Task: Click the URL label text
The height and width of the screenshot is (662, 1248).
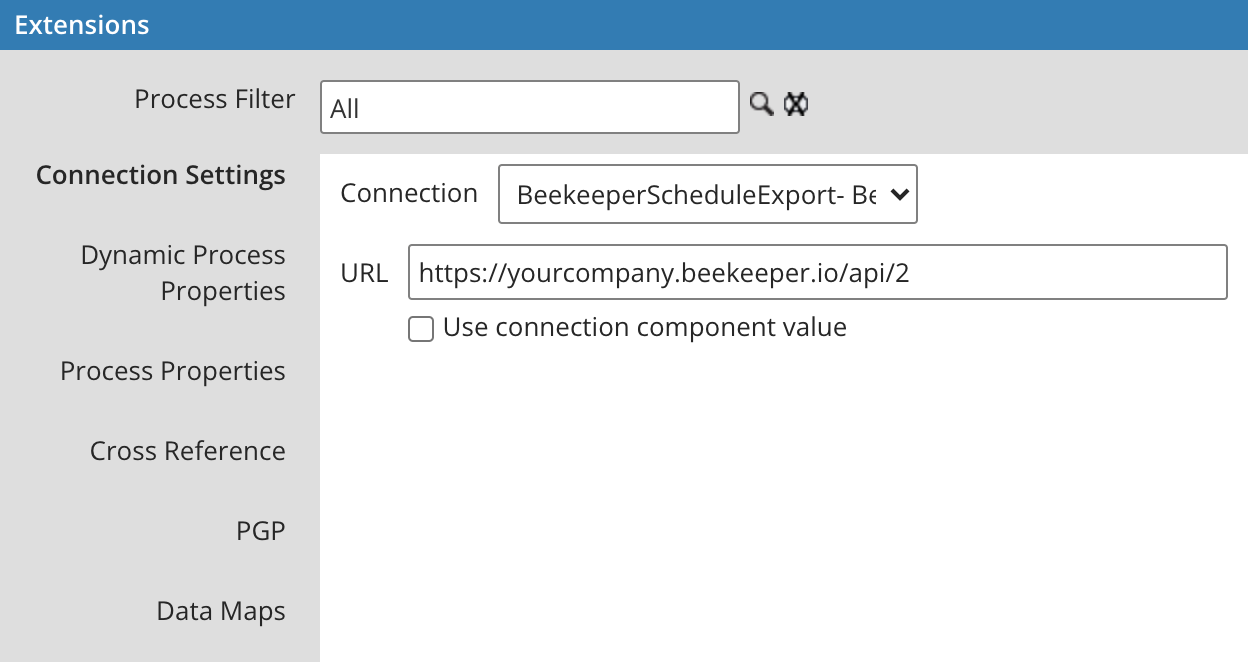Action: tap(364, 272)
